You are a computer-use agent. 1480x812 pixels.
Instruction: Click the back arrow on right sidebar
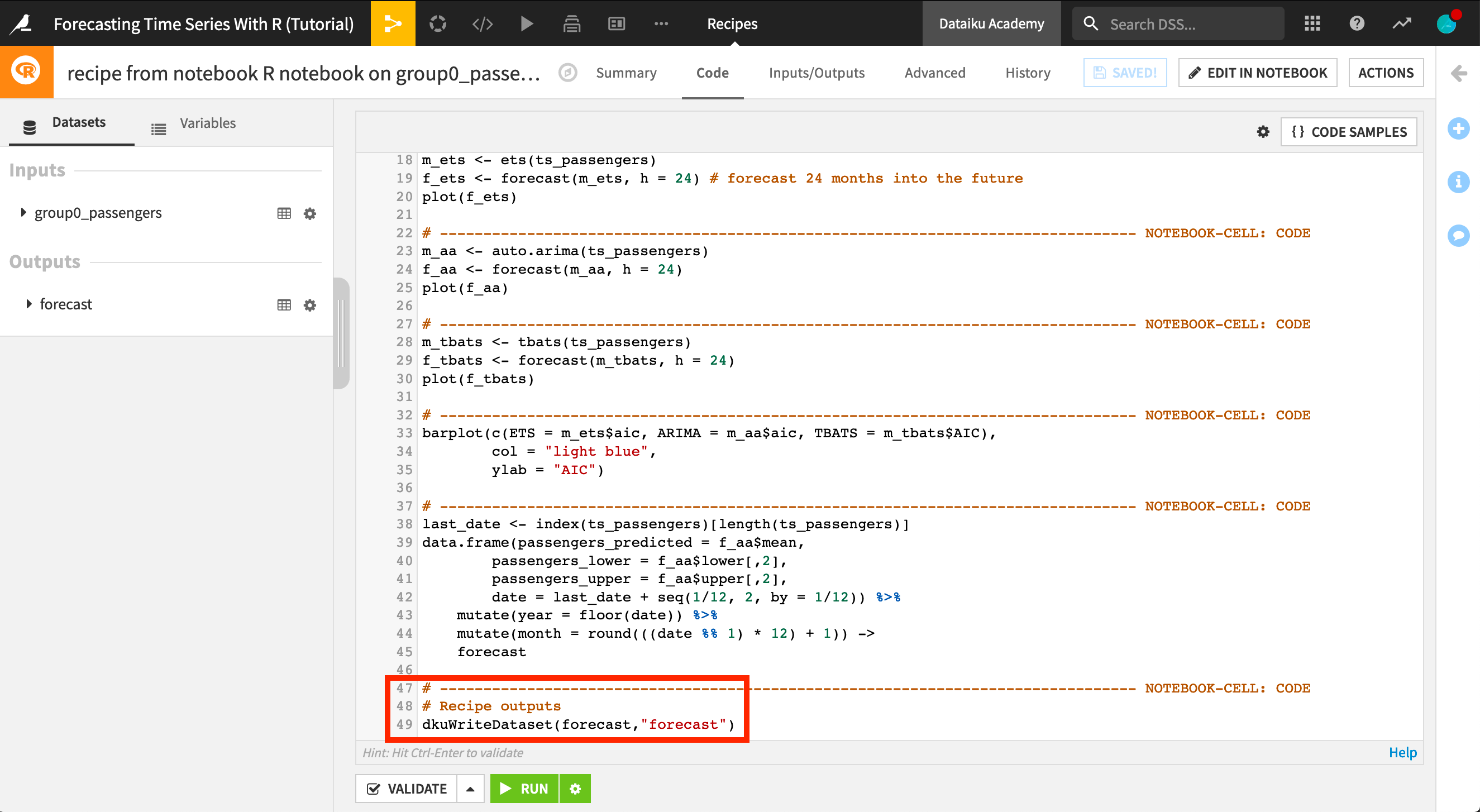click(1458, 73)
